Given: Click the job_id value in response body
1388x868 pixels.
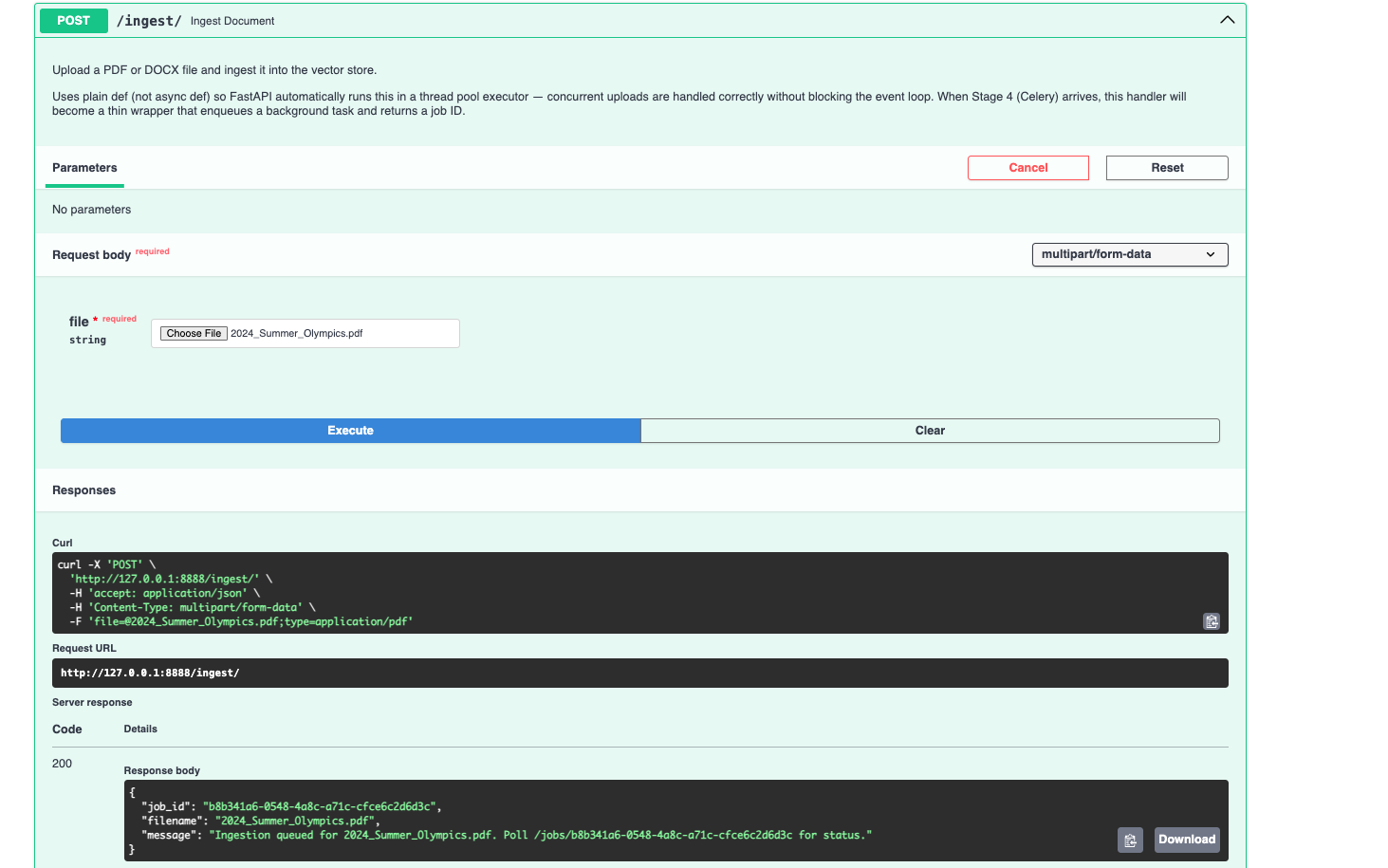Looking at the screenshot, I should click(x=319, y=806).
